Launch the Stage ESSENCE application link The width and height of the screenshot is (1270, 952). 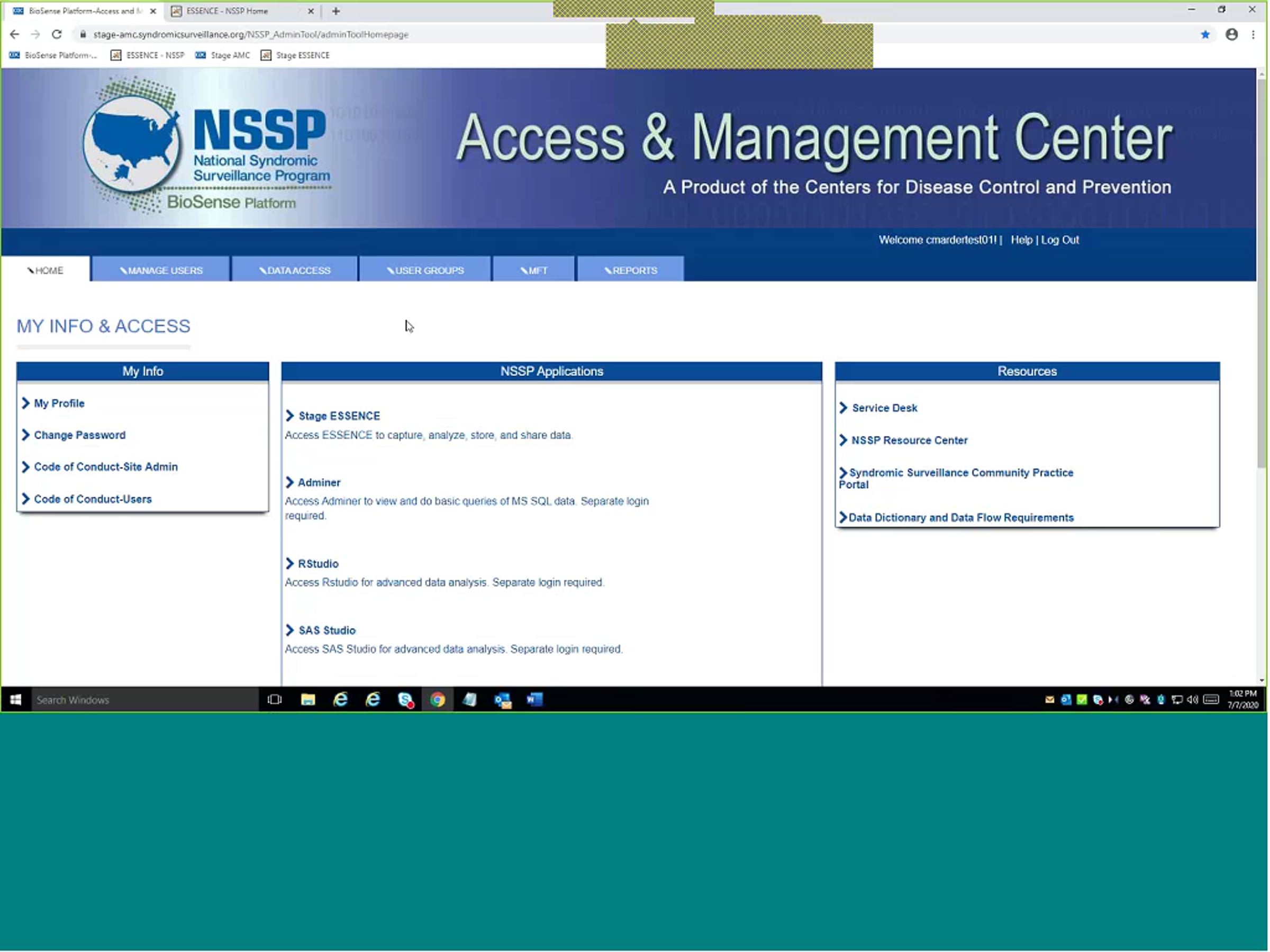click(339, 416)
